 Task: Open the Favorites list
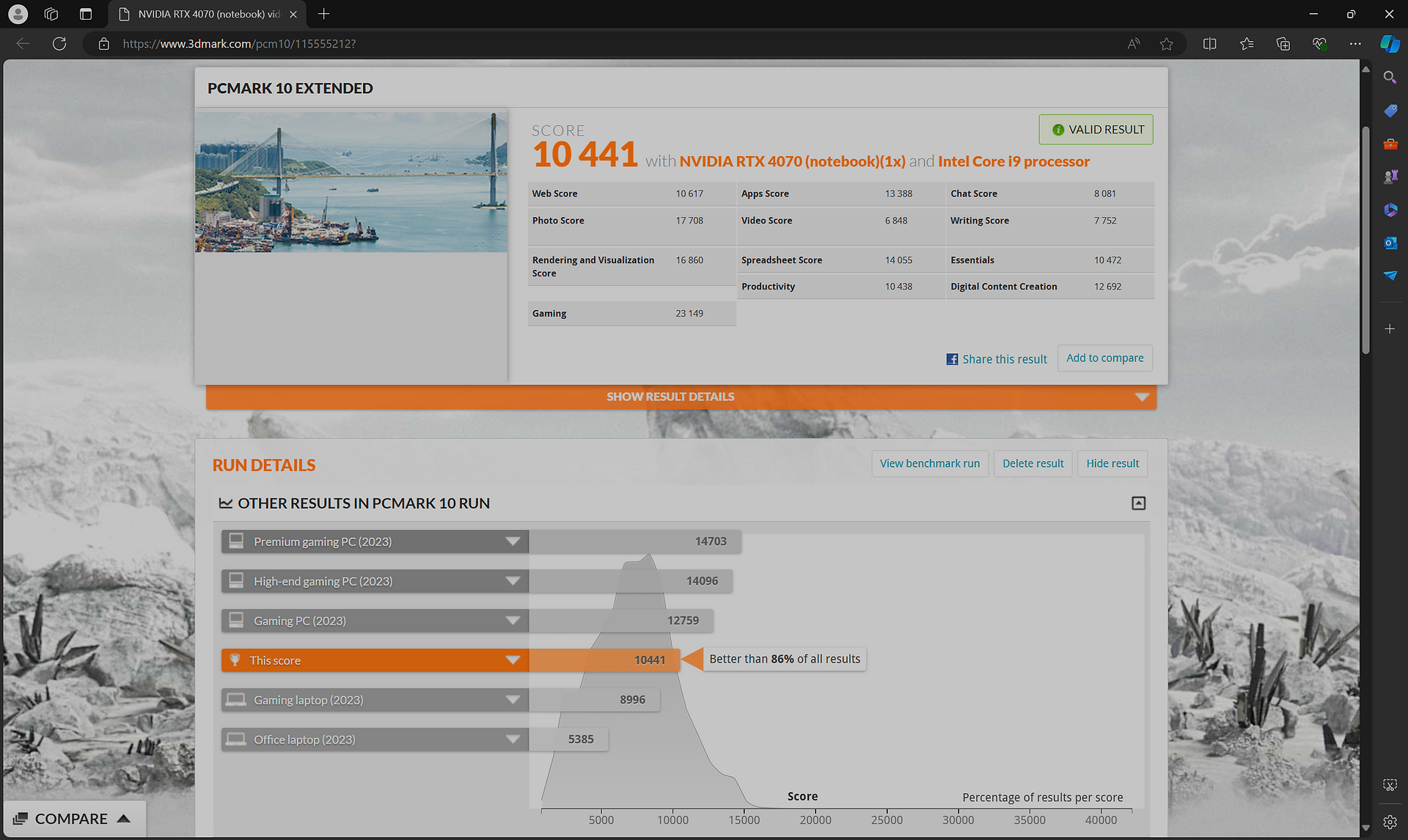tap(1247, 44)
